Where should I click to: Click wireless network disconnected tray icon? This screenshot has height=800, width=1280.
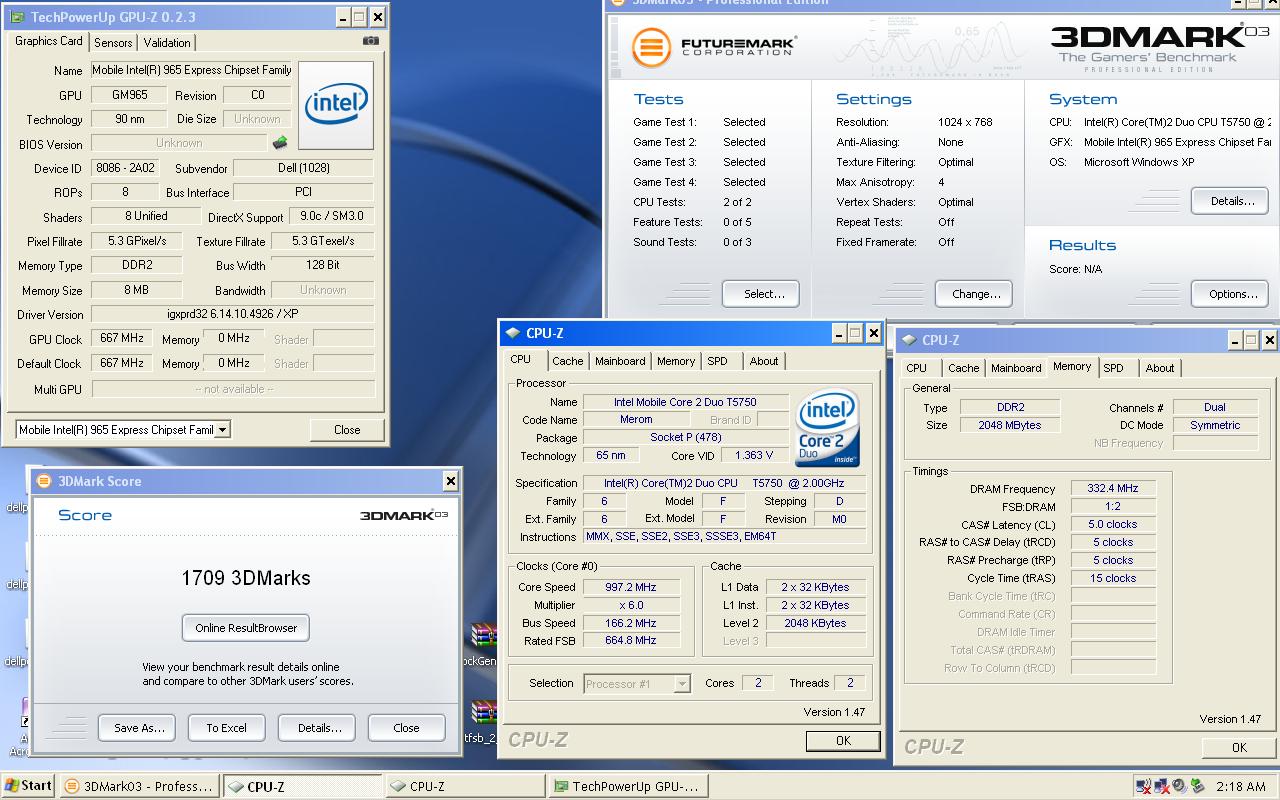pyautogui.click(x=1144, y=786)
